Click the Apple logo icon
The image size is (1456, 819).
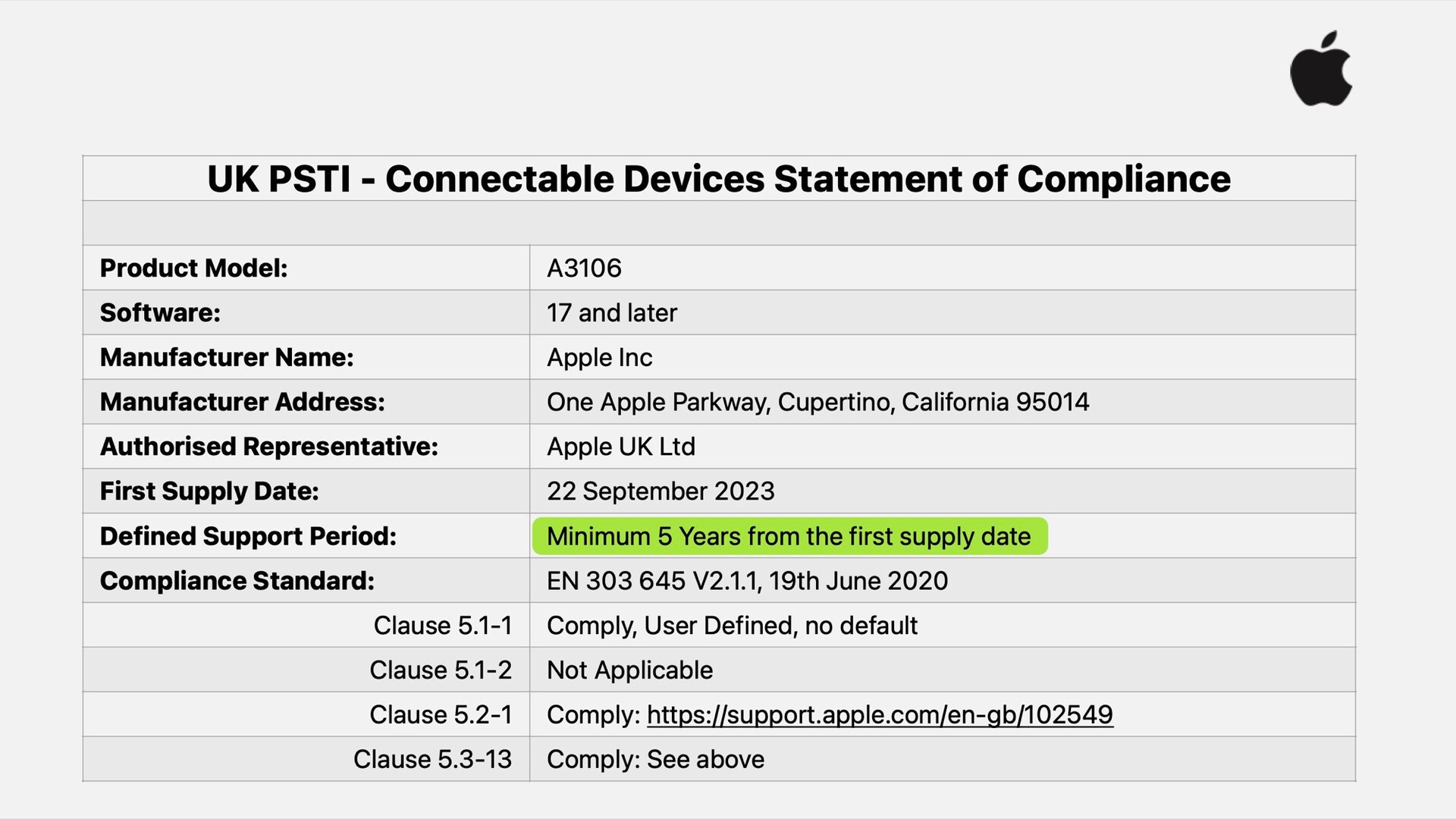(1321, 70)
